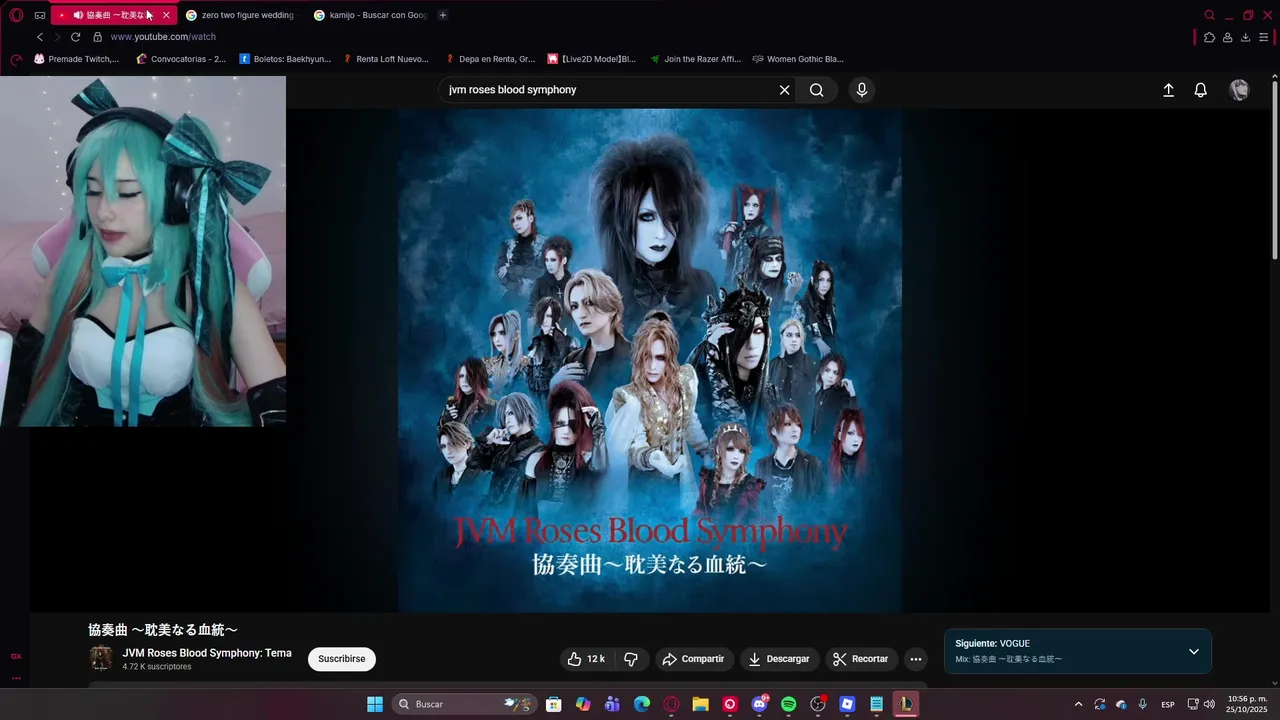The height and width of the screenshot is (720, 1280).
Task: Open Copilot from the taskbar
Action: click(x=583, y=704)
